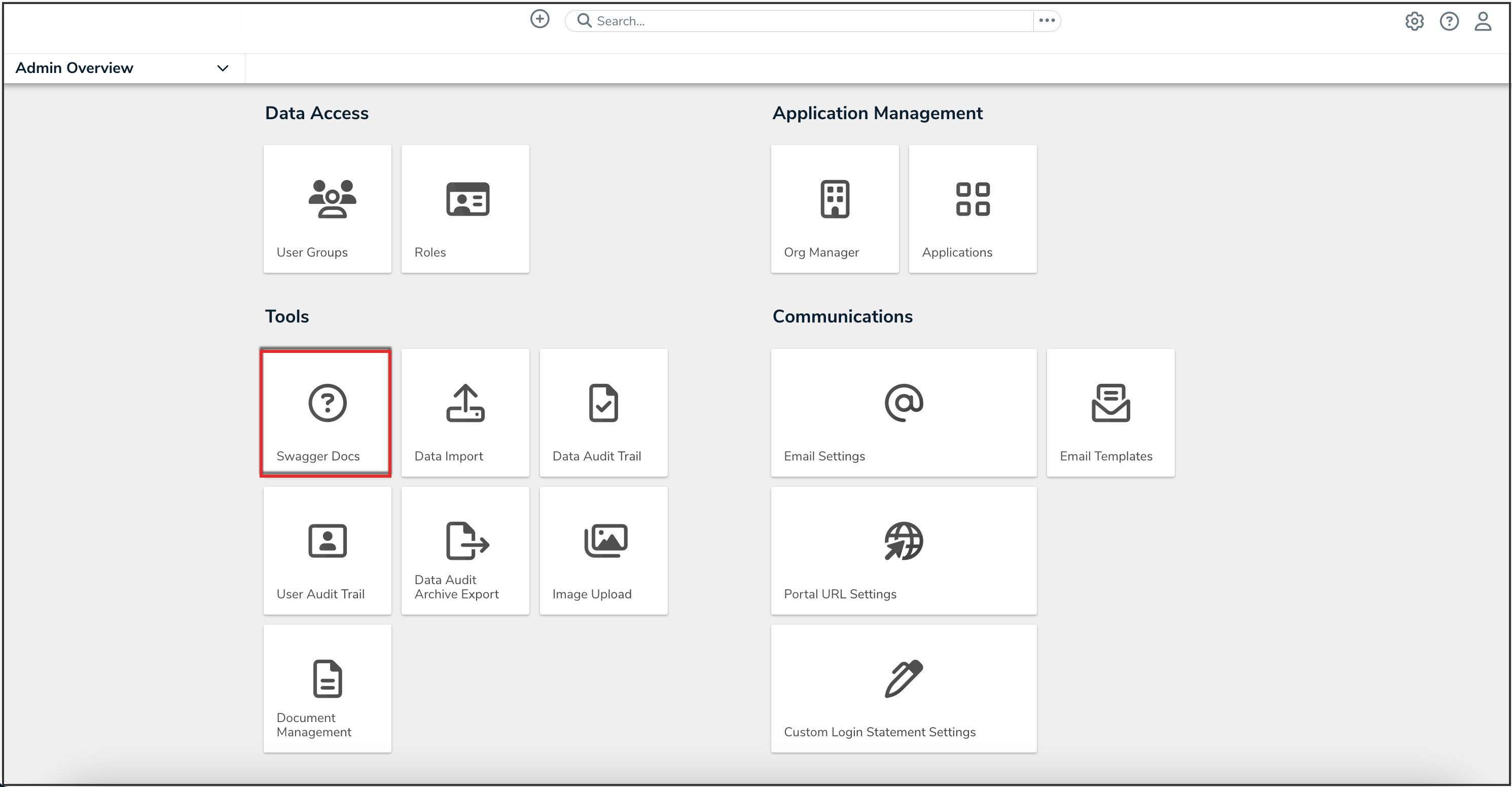Viewport: 1512px width, 787px height.
Task: Open the Data Import tool
Action: [465, 413]
